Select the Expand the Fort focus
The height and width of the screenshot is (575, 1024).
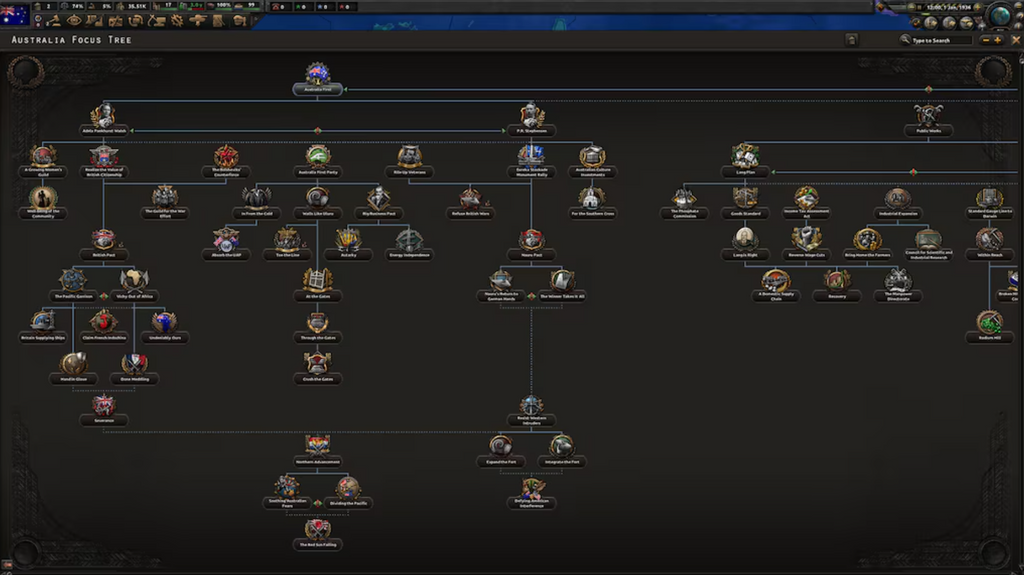coord(501,452)
